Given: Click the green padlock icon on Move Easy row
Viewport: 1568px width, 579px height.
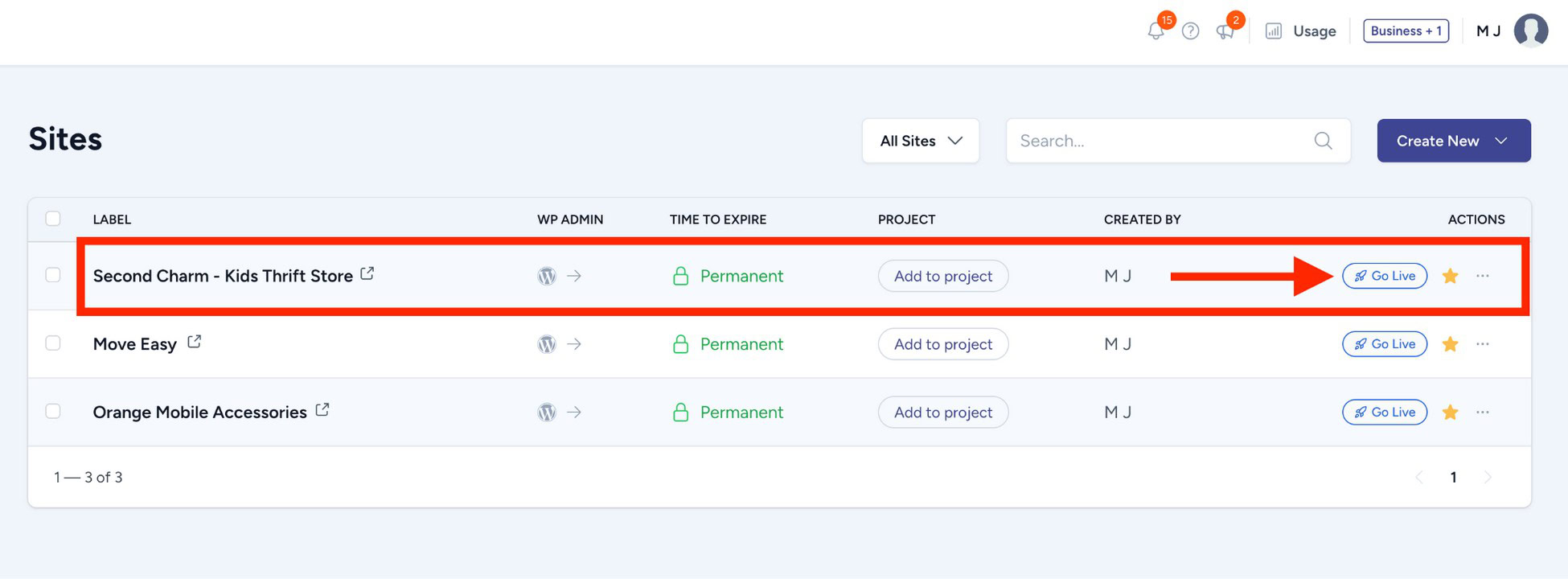Looking at the screenshot, I should [x=680, y=343].
